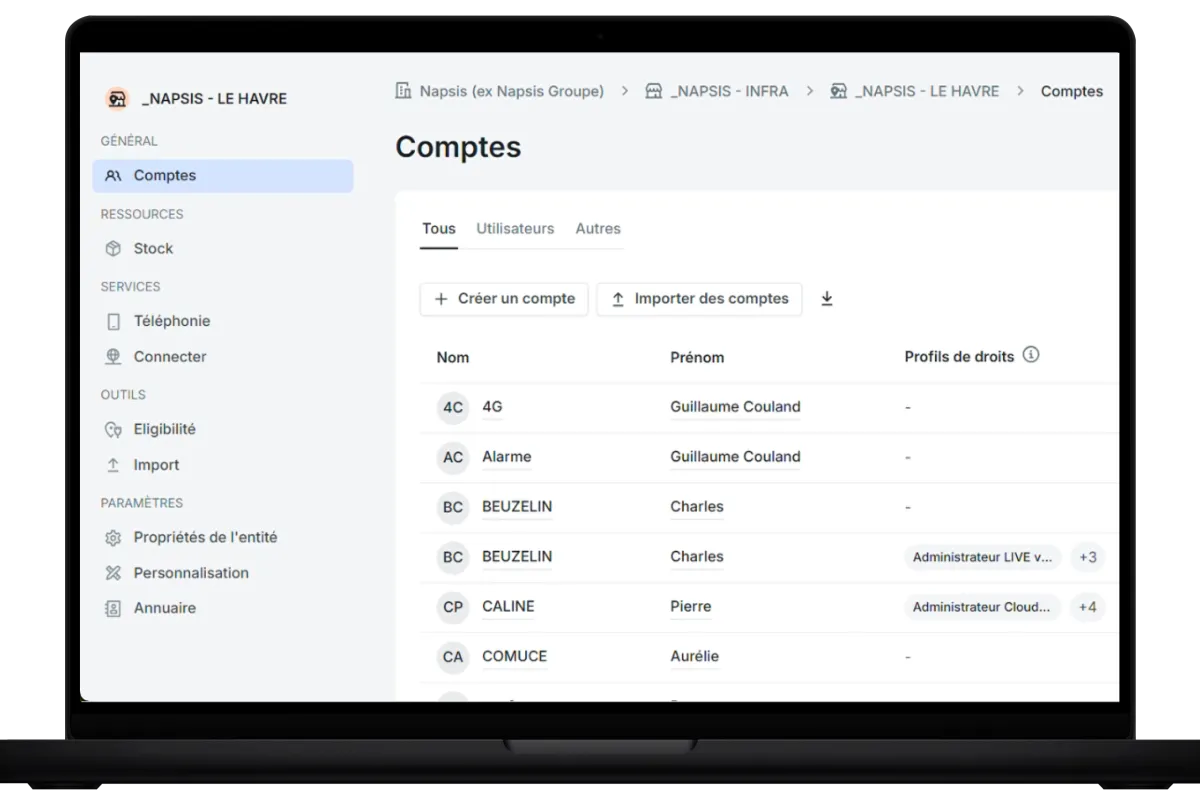Click the download accounts icon
Viewport: 1200px width, 800px height.
coord(827,299)
